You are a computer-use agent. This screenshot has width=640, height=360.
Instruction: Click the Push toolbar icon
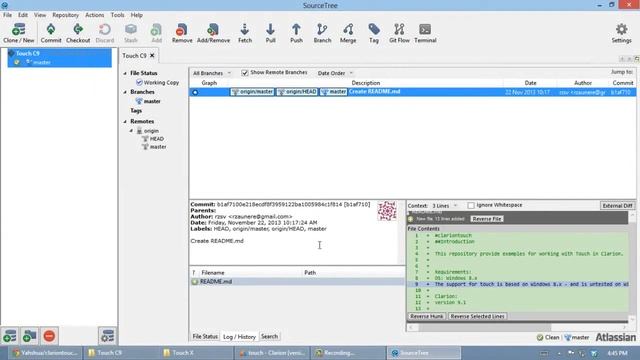point(296,33)
